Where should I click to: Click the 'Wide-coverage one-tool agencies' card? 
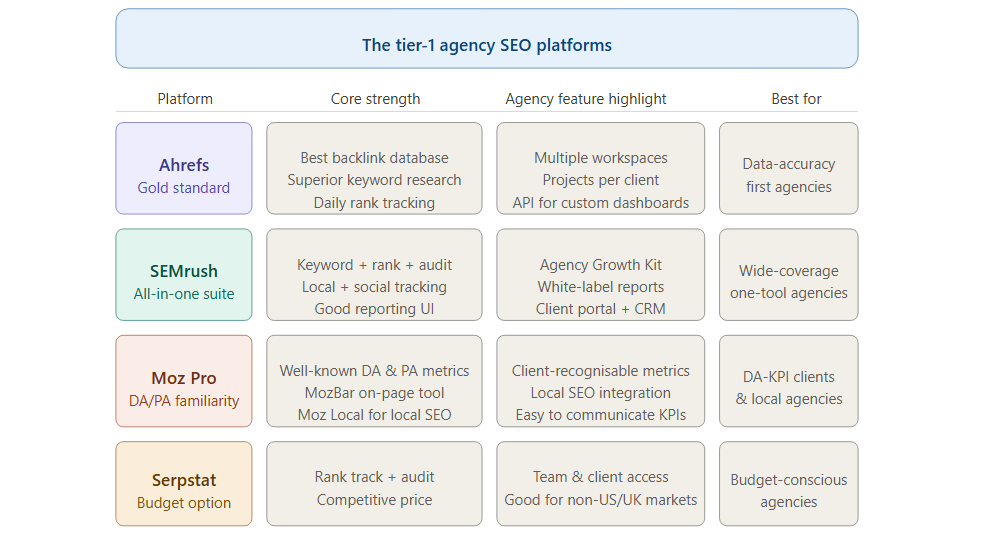coord(789,275)
